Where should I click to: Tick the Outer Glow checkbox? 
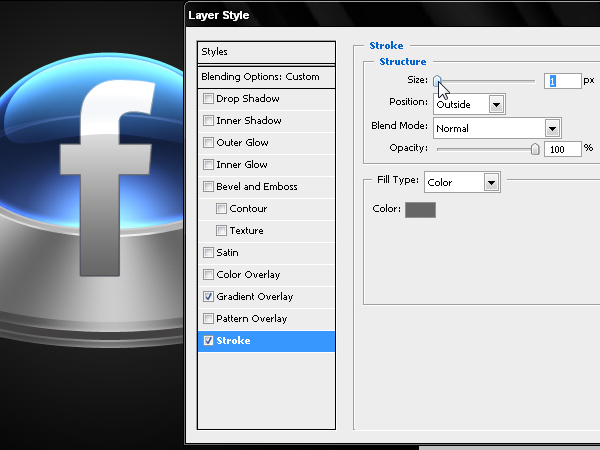coord(208,143)
